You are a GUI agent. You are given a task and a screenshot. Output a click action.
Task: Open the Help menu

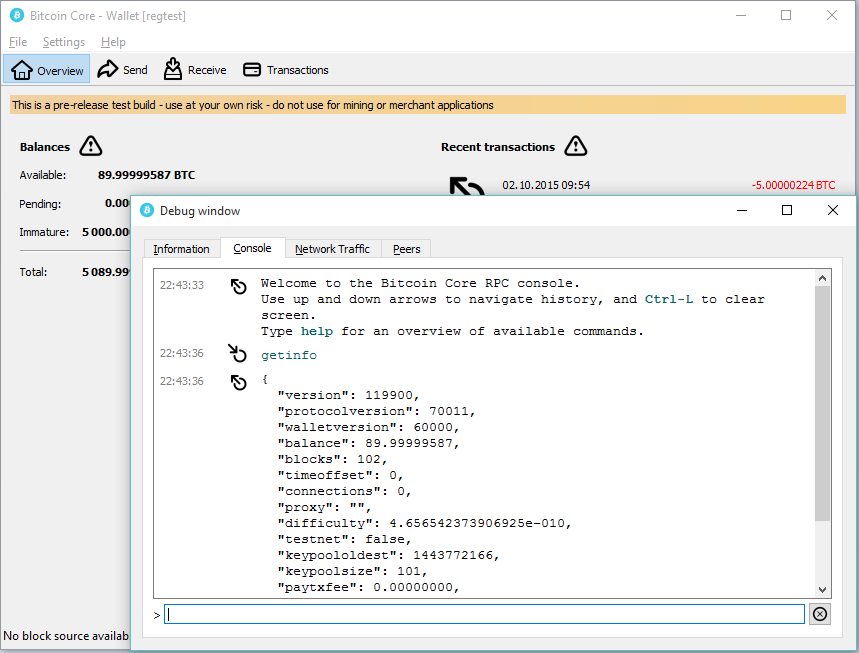click(114, 42)
